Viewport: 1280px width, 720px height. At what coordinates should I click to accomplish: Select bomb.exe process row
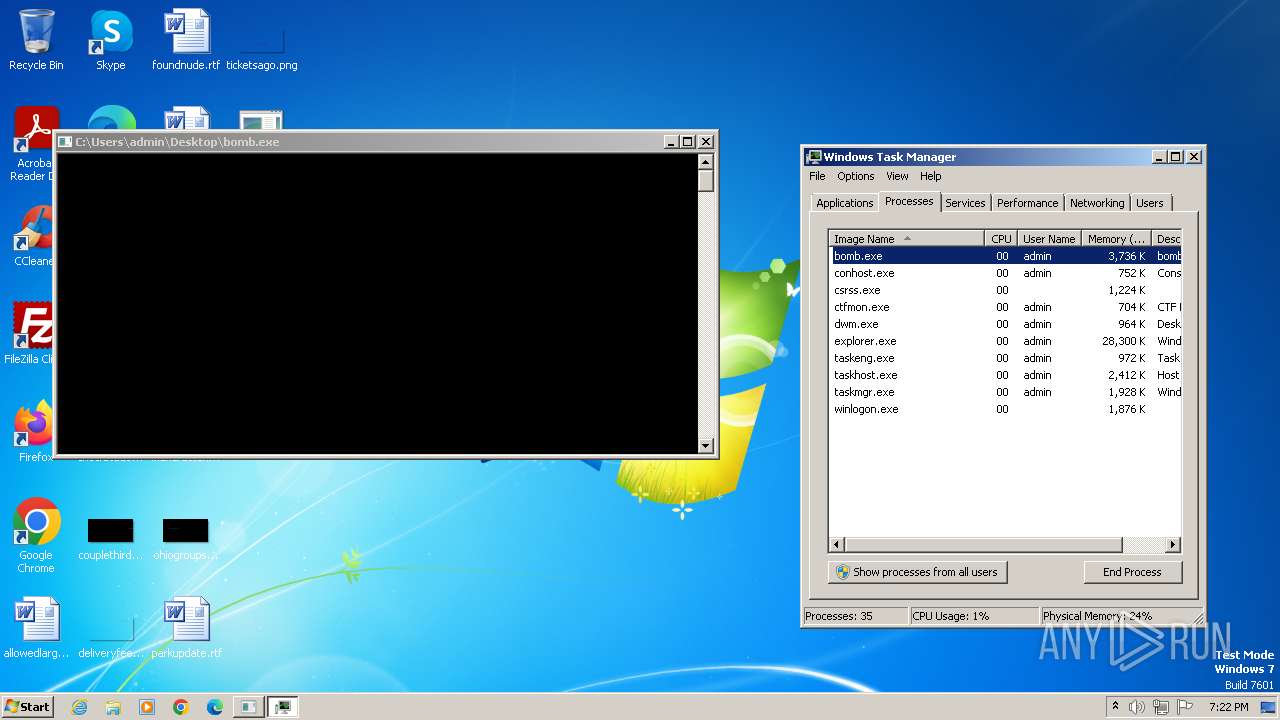1005,256
